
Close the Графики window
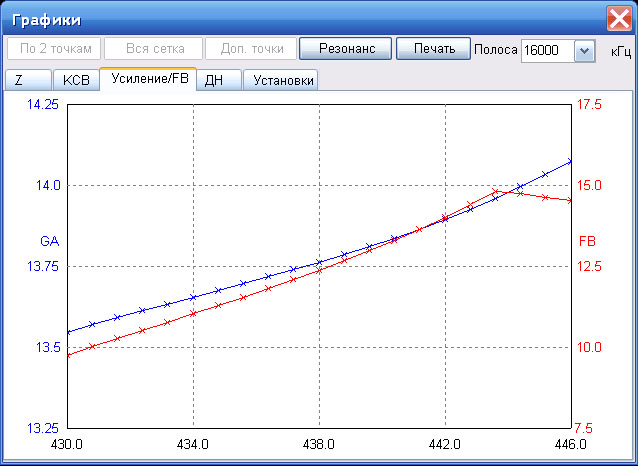point(619,19)
